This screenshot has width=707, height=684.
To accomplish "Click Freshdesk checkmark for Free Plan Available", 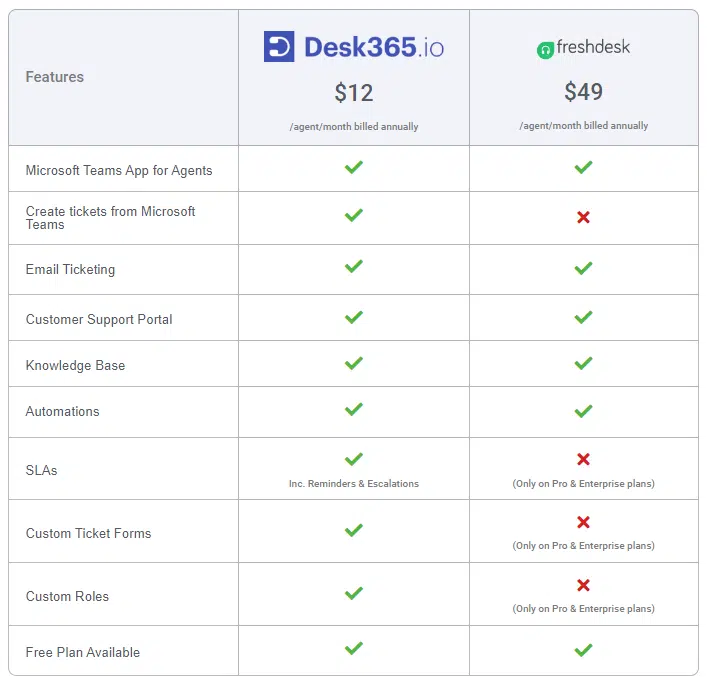I will (x=583, y=650).
